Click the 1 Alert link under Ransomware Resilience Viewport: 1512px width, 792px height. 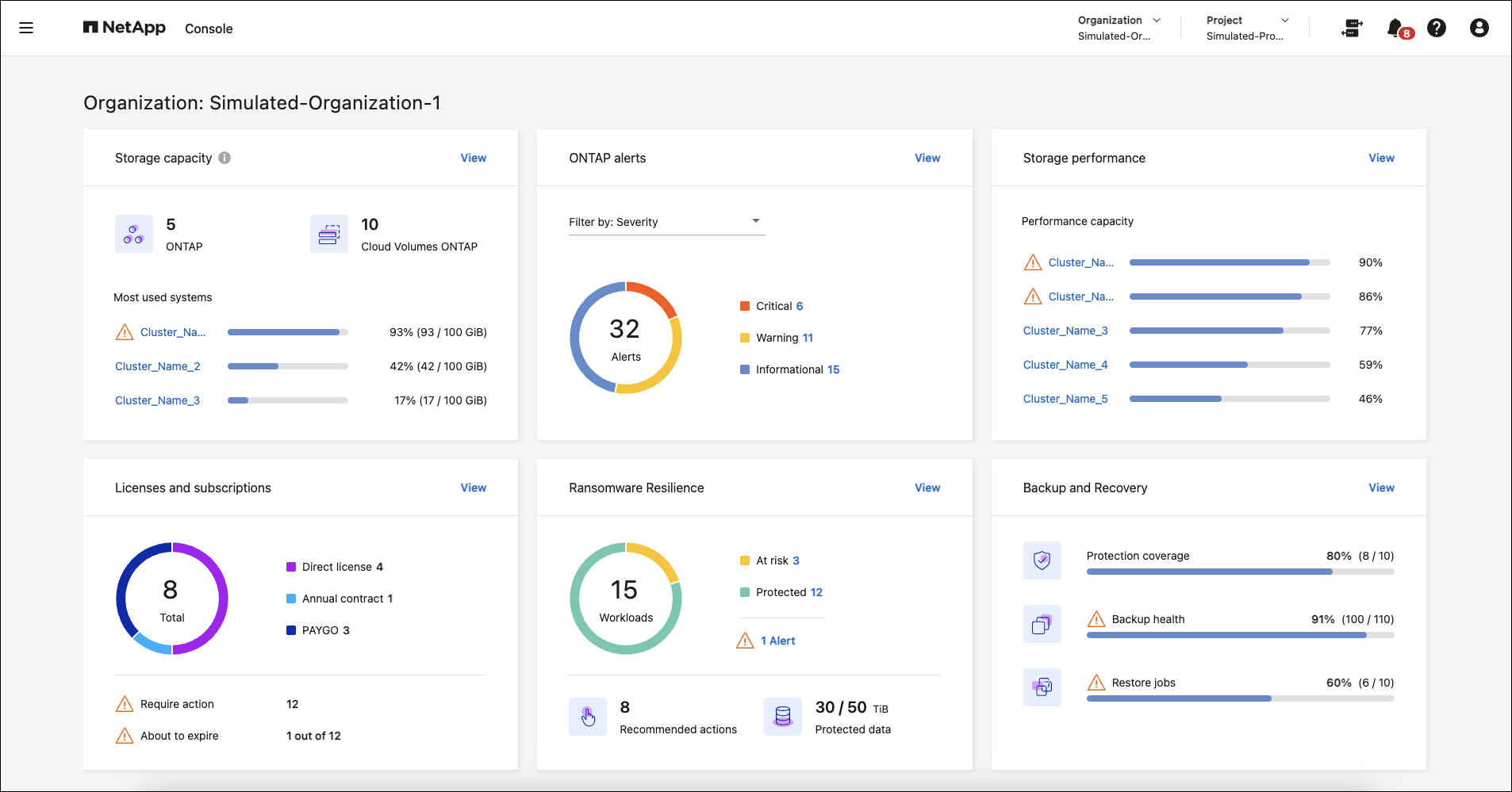[777, 641]
